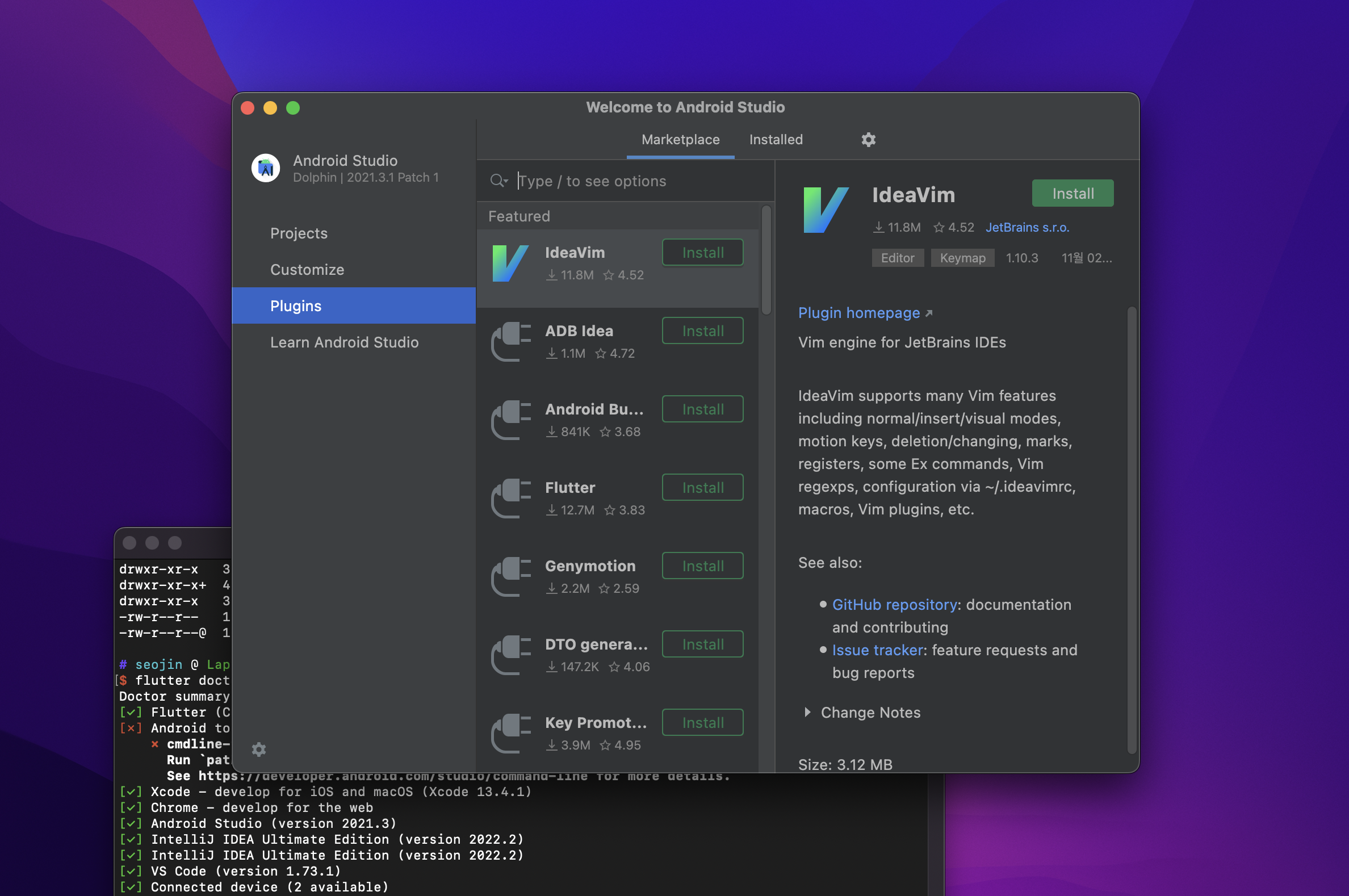Open the Plugin homepage link

[859, 312]
